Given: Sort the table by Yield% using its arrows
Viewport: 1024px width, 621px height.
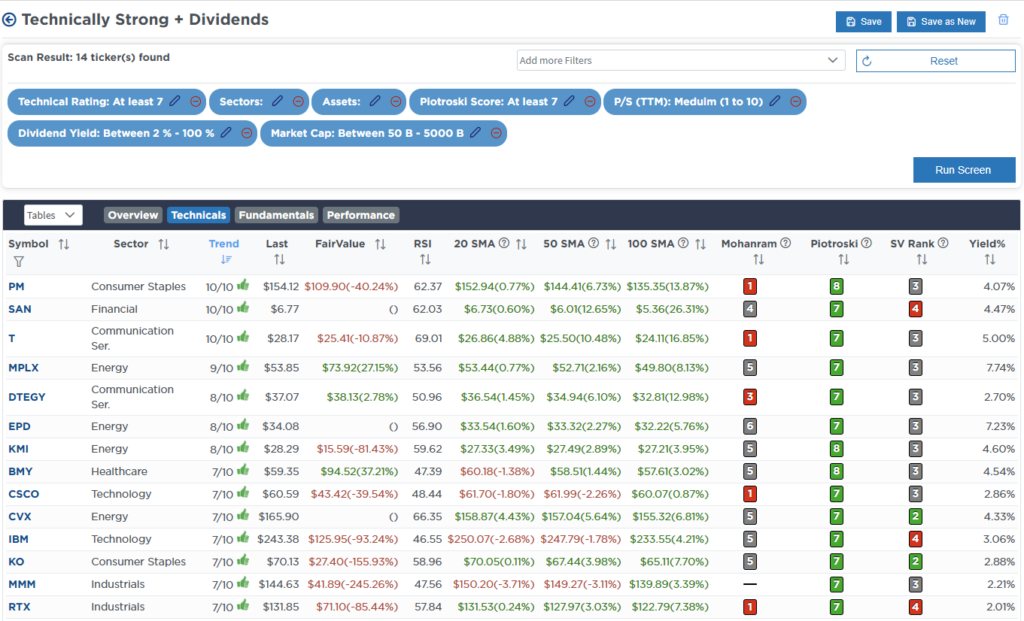Looking at the screenshot, I should (989, 258).
